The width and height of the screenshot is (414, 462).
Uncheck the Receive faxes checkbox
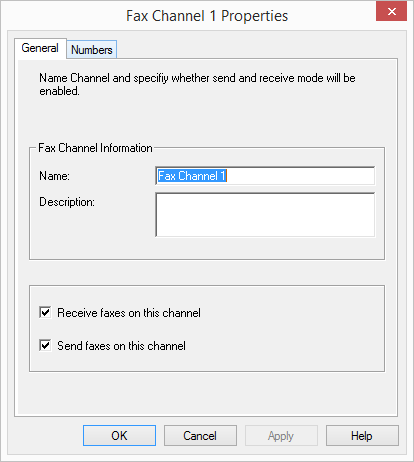click(x=45, y=313)
